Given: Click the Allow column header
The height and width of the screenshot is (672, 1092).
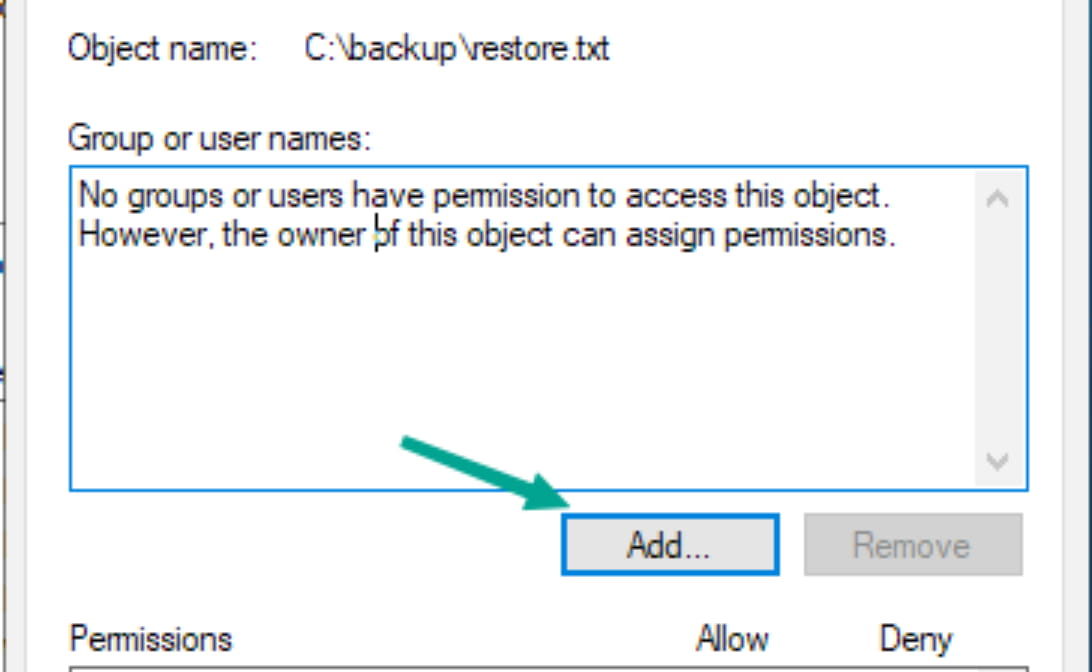Looking at the screenshot, I should tap(733, 639).
